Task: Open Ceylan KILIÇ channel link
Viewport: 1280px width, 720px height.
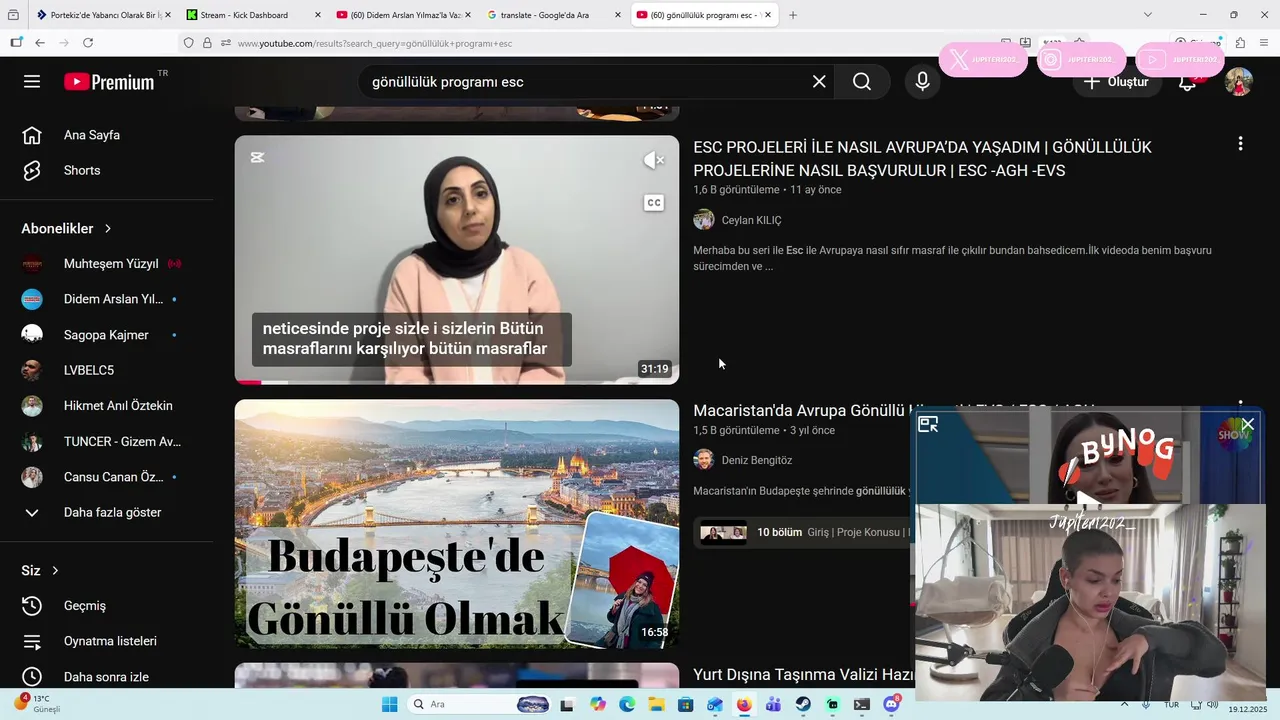Action: coord(751,220)
